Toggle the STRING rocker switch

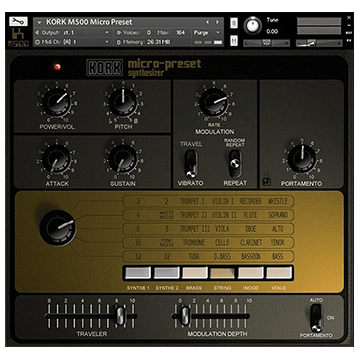pyautogui.click(x=222, y=273)
